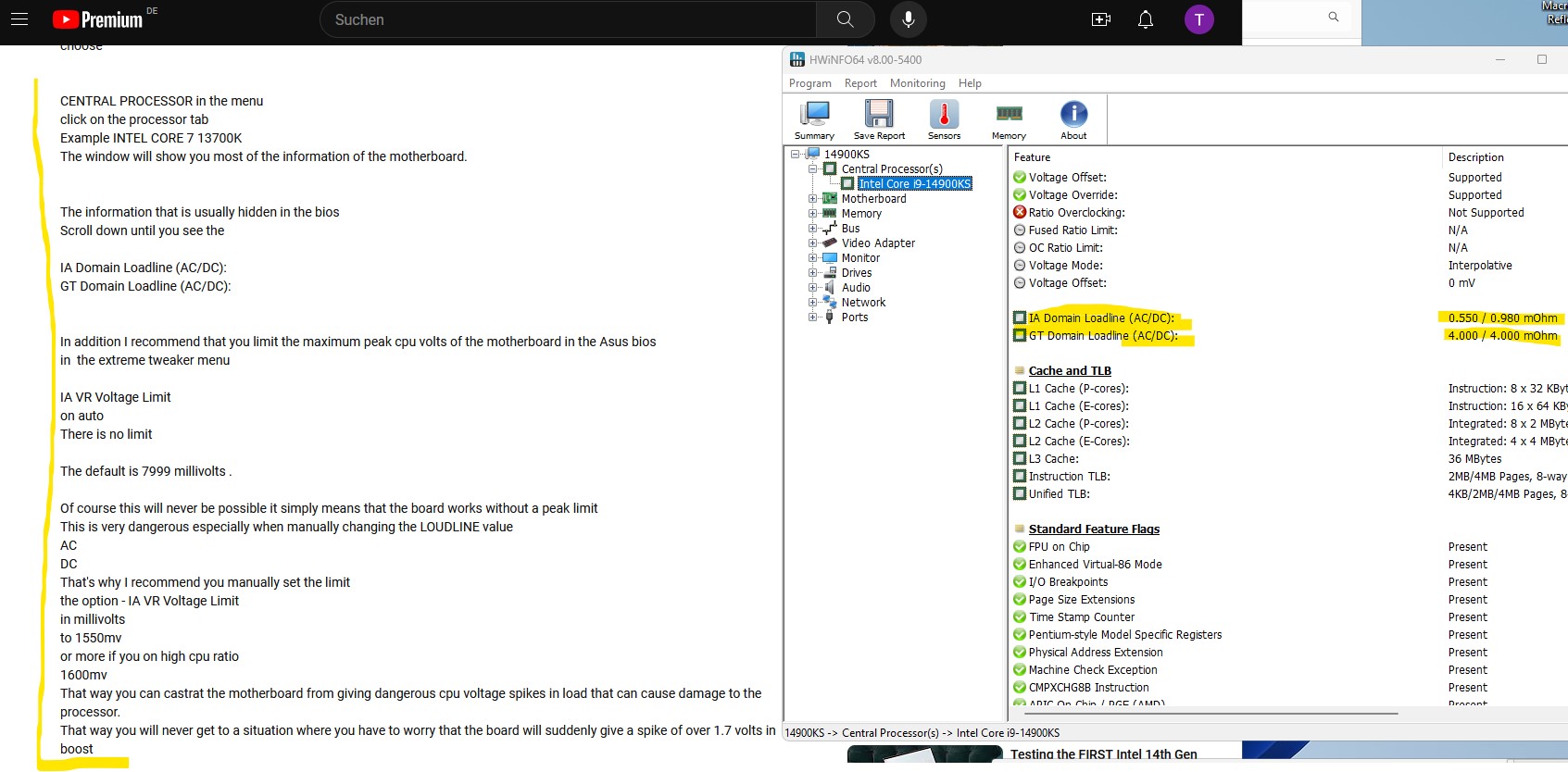This screenshot has height=772, width=1568.
Task: Open the HWiNFO Summary toolbar icon
Action: point(814,119)
